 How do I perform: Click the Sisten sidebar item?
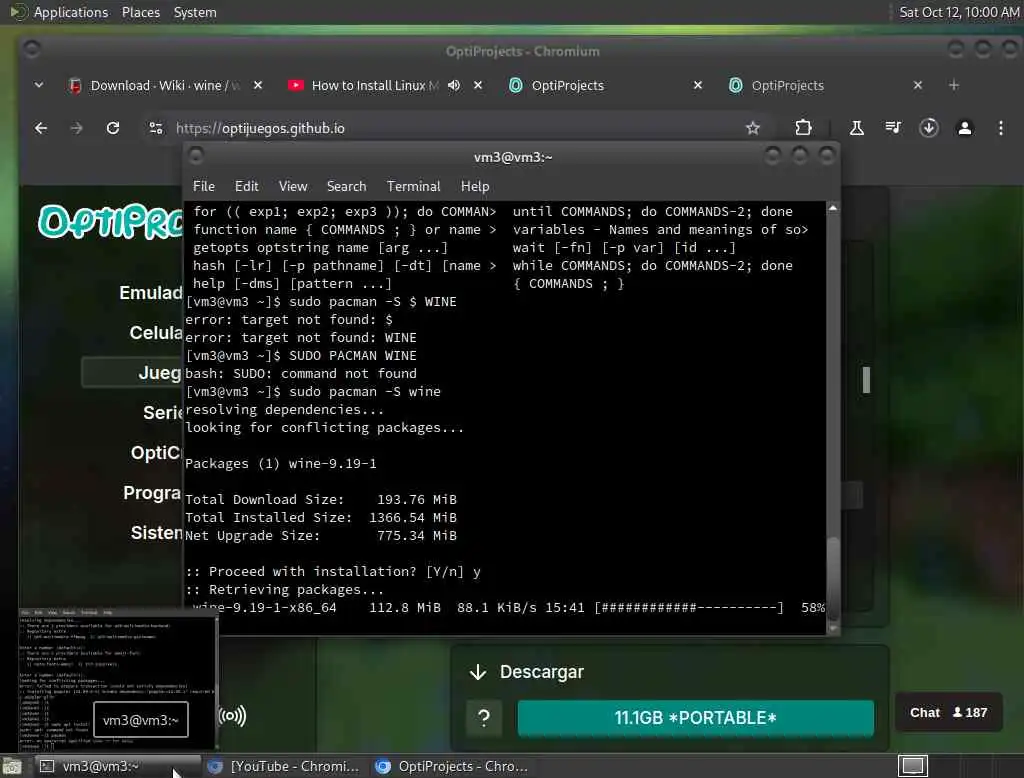(x=157, y=532)
